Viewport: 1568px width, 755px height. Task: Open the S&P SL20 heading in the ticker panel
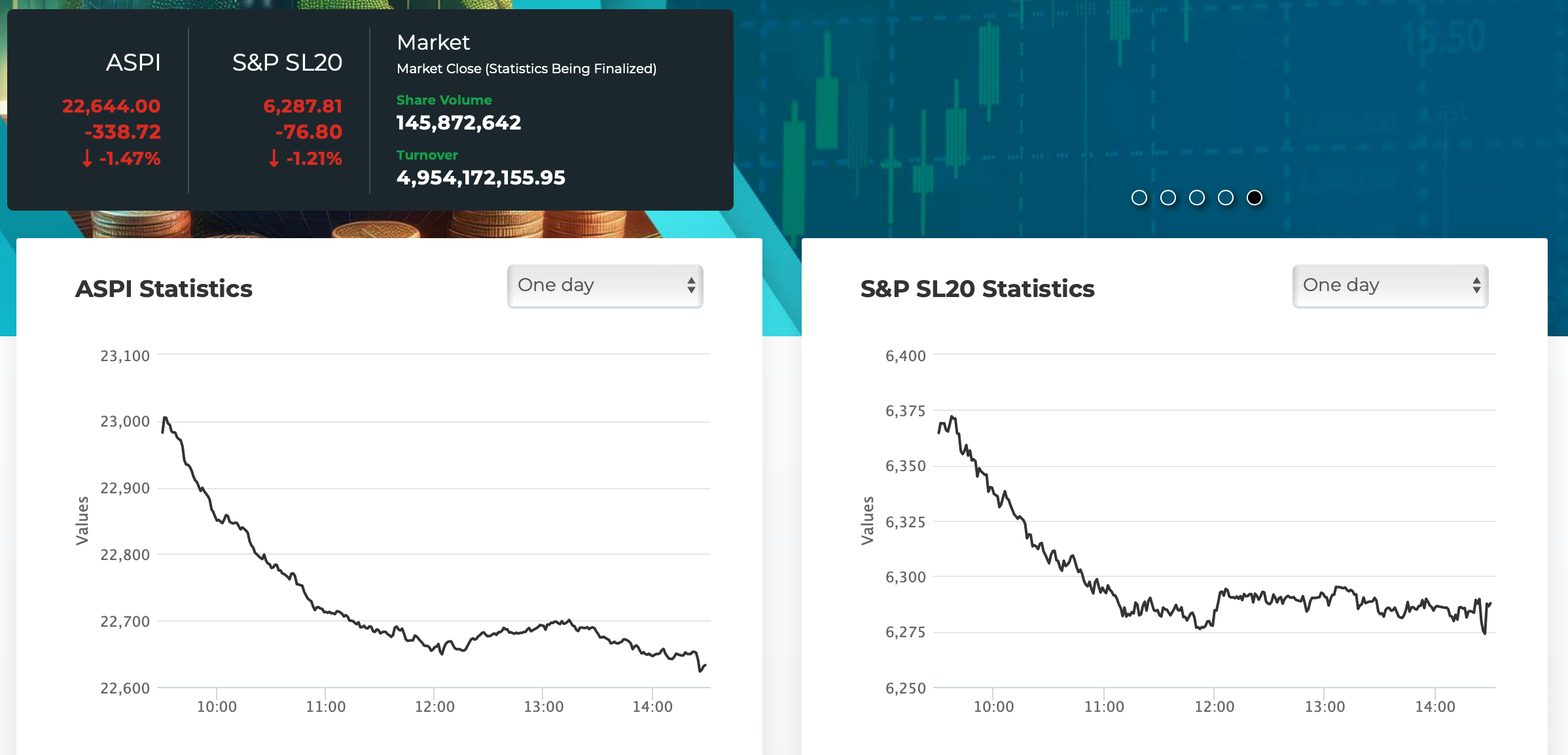287,63
